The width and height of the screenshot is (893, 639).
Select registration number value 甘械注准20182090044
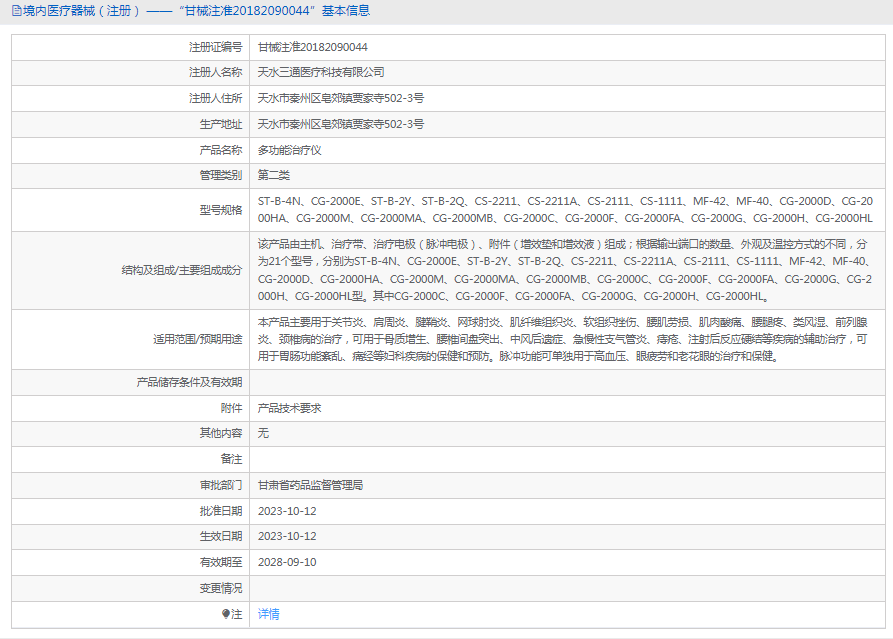coord(313,47)
